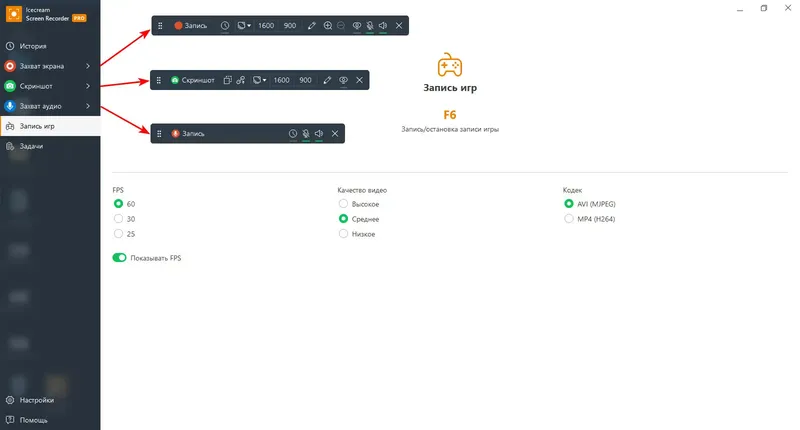Viewport: 800px width, 430px height.
Task: Toggle the microphone on the screen capture toolbar
Action: pos(370,26)
